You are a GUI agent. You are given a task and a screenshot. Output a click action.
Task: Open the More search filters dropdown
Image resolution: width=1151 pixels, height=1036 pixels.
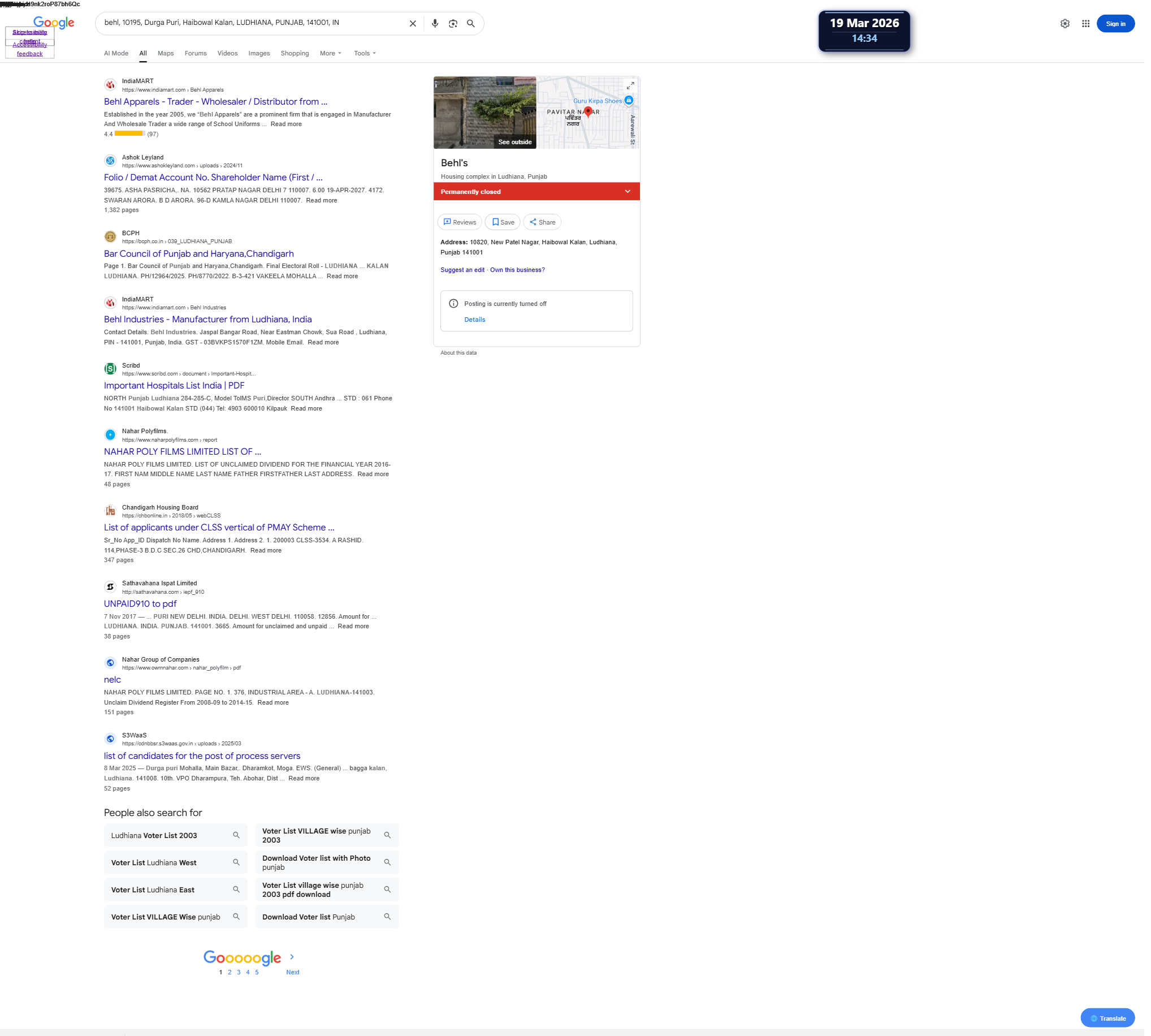[330, 53]
